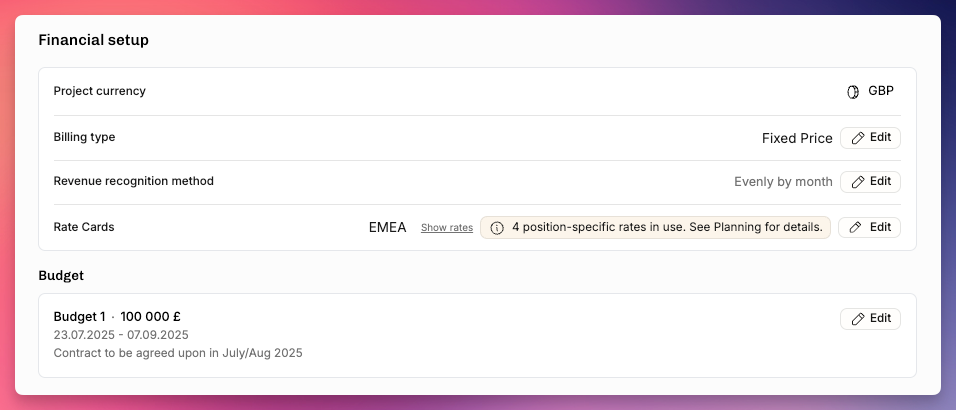Click the contract description under Budget 1
The width and height of the screenshot is (956, 410).
[x=178, y=353]
